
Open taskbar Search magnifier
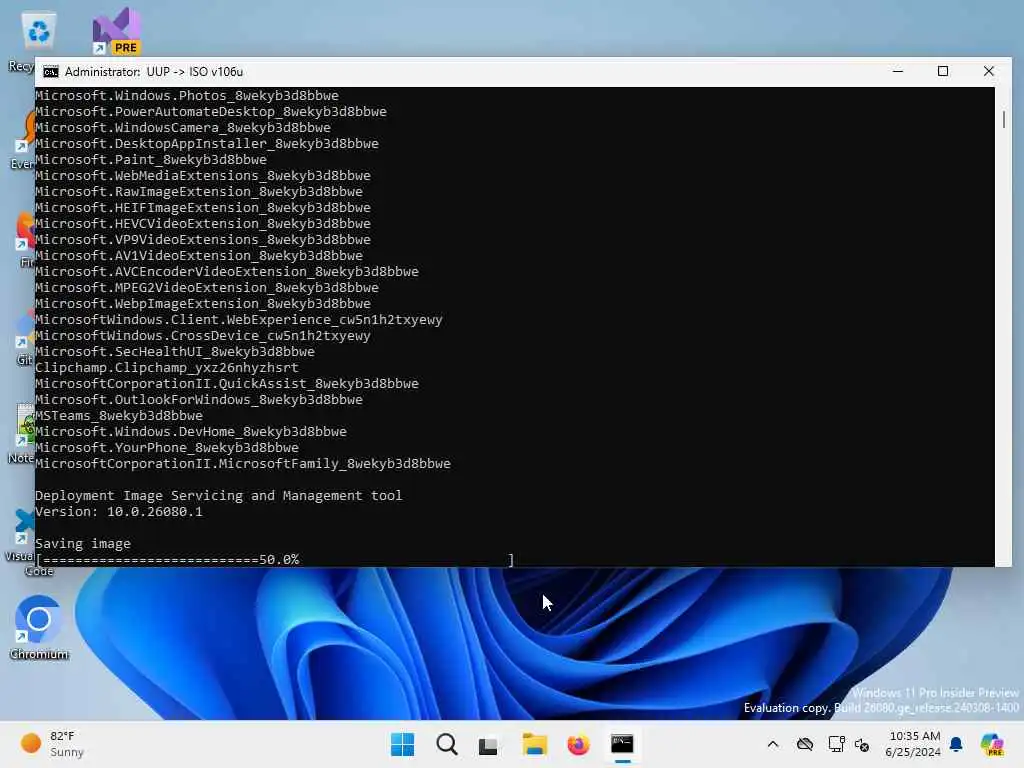pyautogui.click(x=447, y=744)
